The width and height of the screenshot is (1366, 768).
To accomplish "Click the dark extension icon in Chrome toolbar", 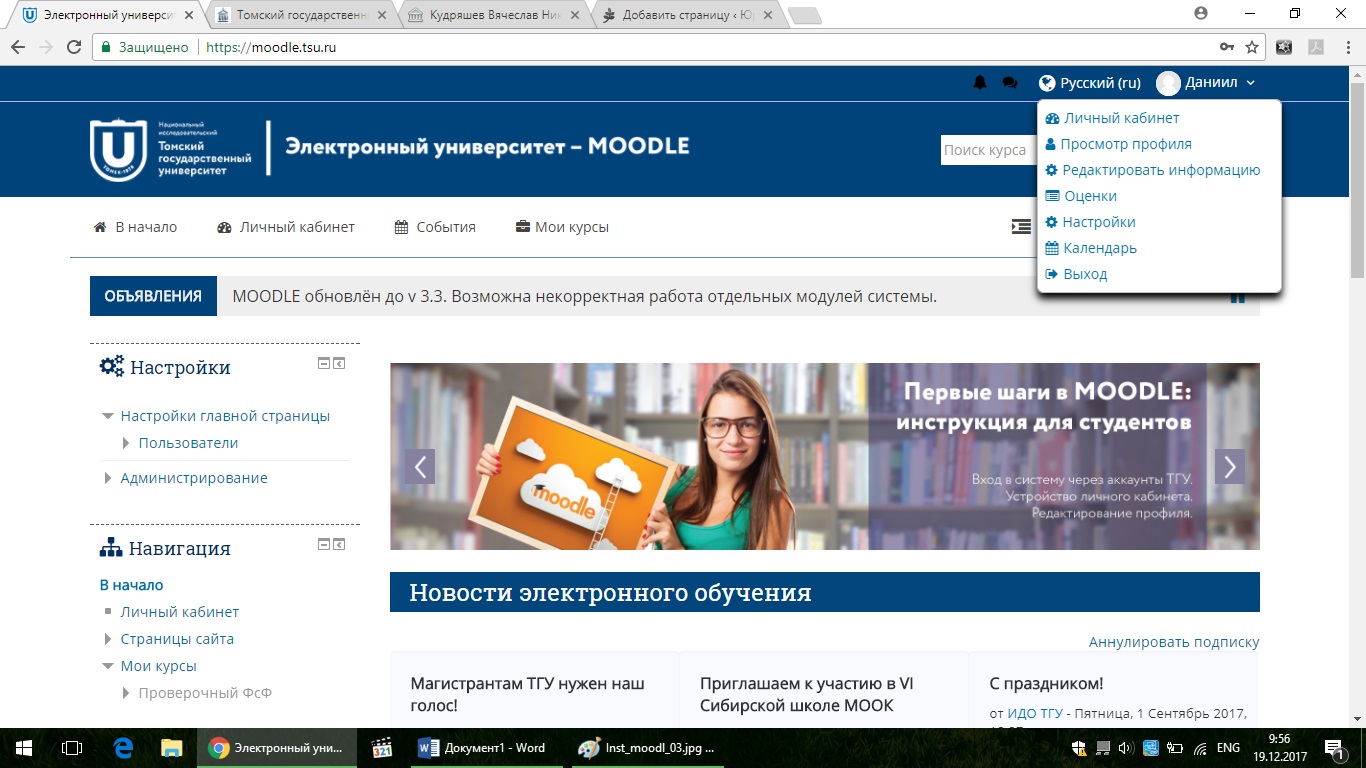I will tap(1284, 47).
